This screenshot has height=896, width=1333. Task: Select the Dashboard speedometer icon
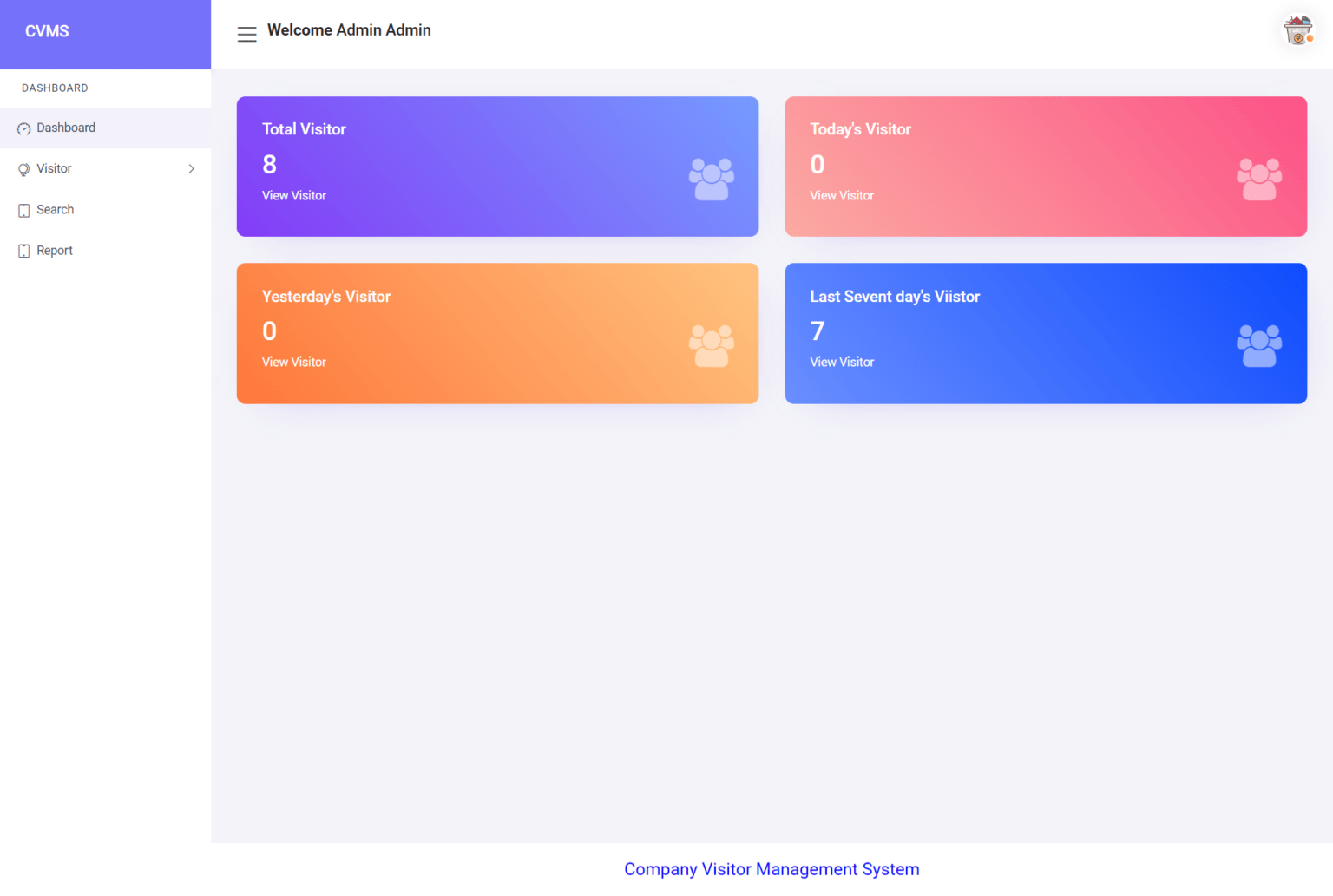(23, 128)
